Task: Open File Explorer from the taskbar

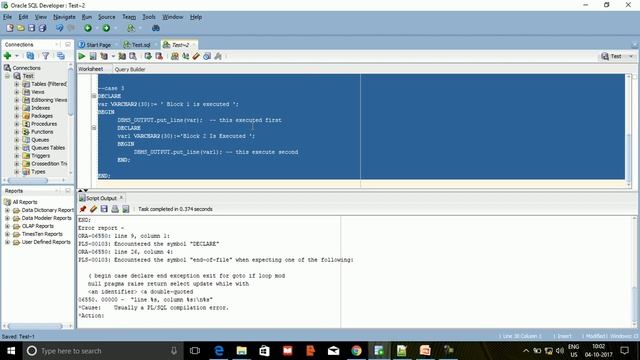Action: 242,351
